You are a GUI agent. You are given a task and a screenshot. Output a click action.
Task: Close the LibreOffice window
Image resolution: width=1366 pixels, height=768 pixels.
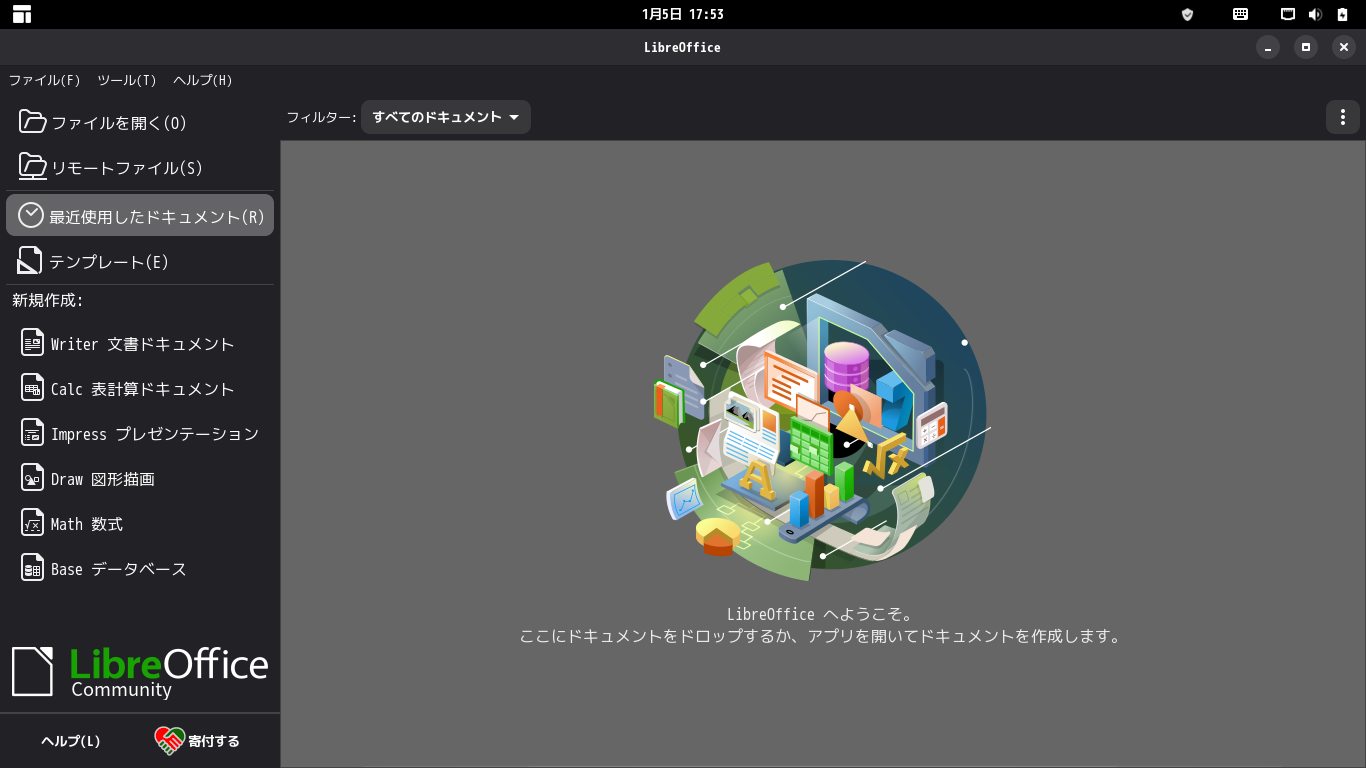click(1344, 47)
